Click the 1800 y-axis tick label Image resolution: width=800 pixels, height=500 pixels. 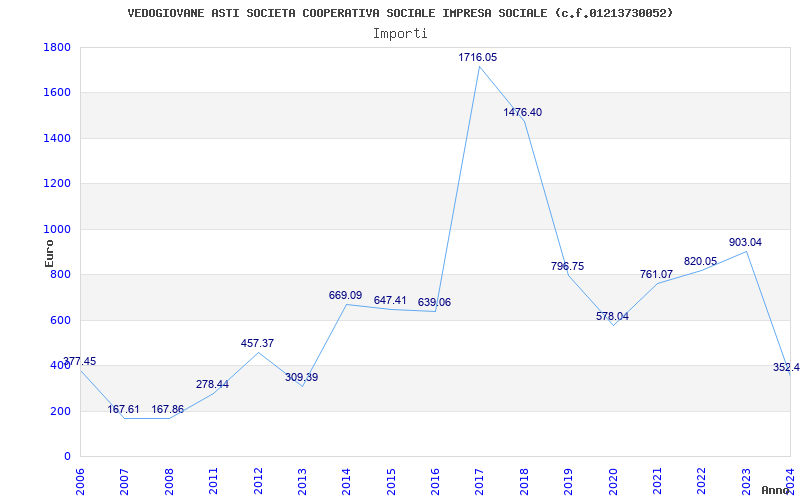pos(57,47)
